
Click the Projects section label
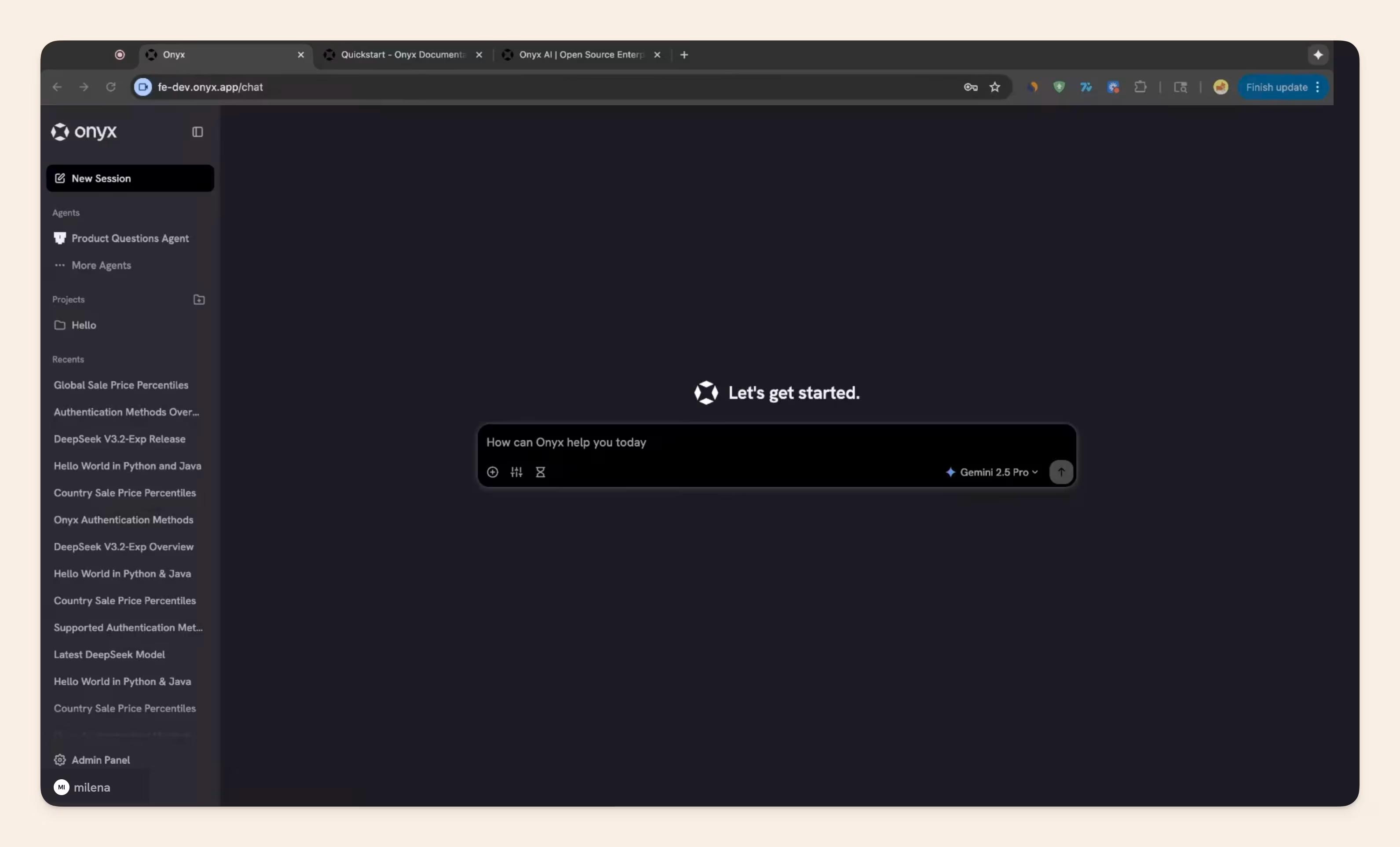68,299
